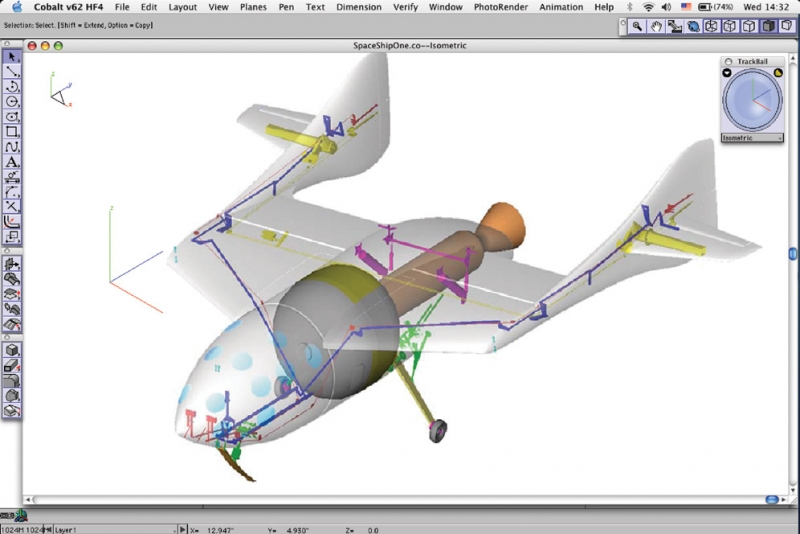Toggle the yellow TrackBall mode button

[778, 73]
